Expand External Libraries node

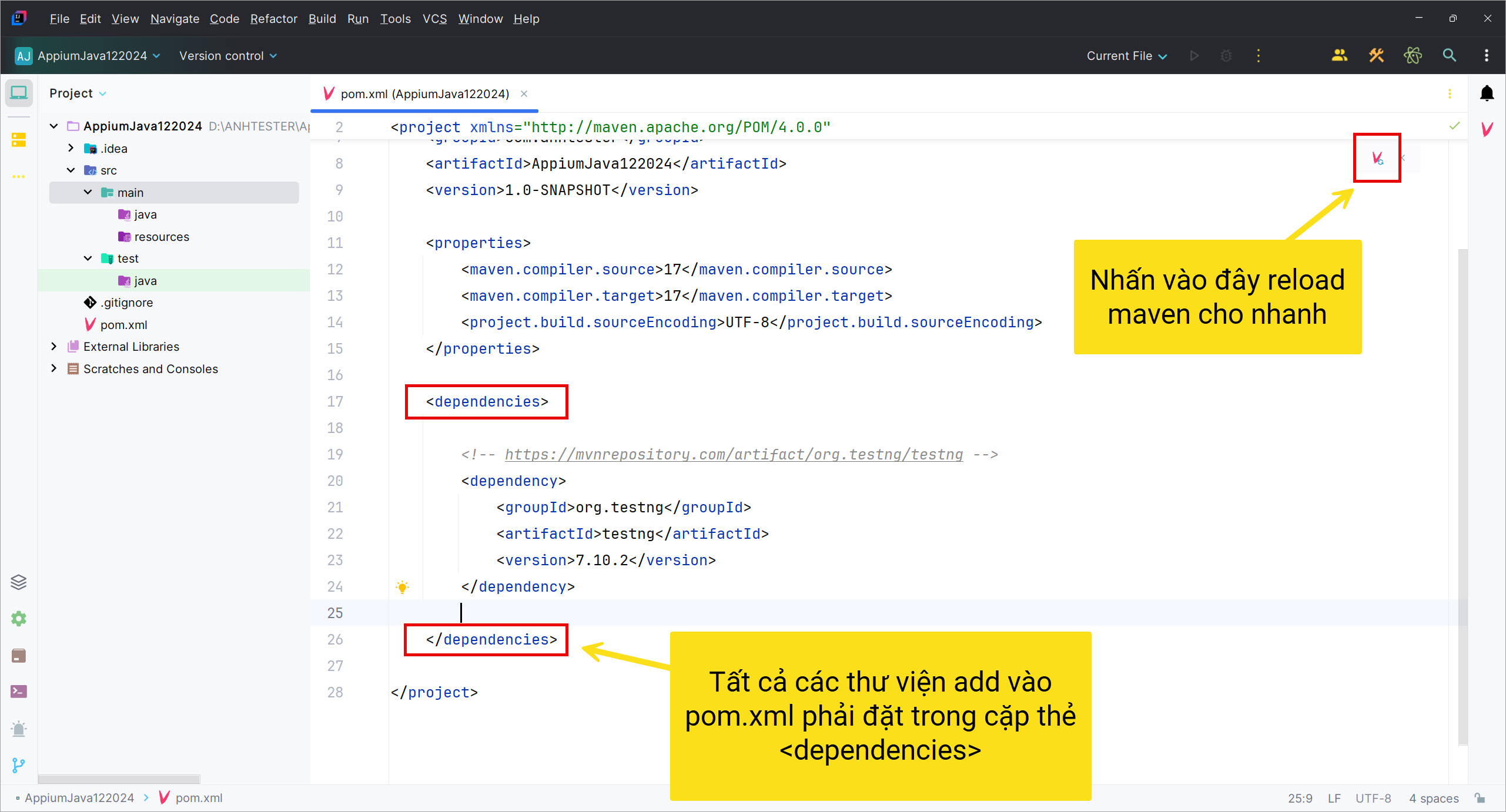point(54,347)
